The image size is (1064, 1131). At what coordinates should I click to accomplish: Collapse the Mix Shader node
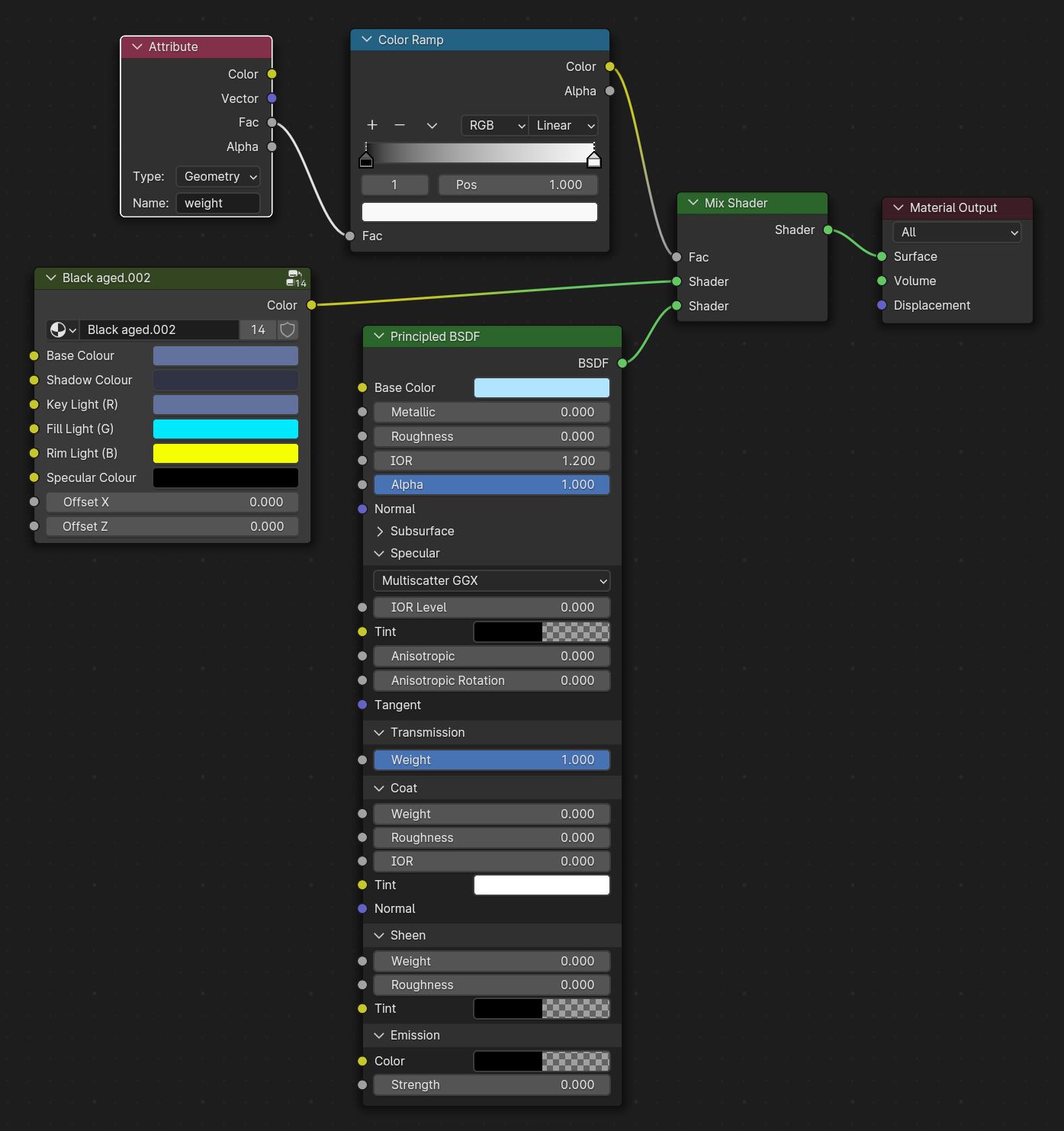coord(693,203)
